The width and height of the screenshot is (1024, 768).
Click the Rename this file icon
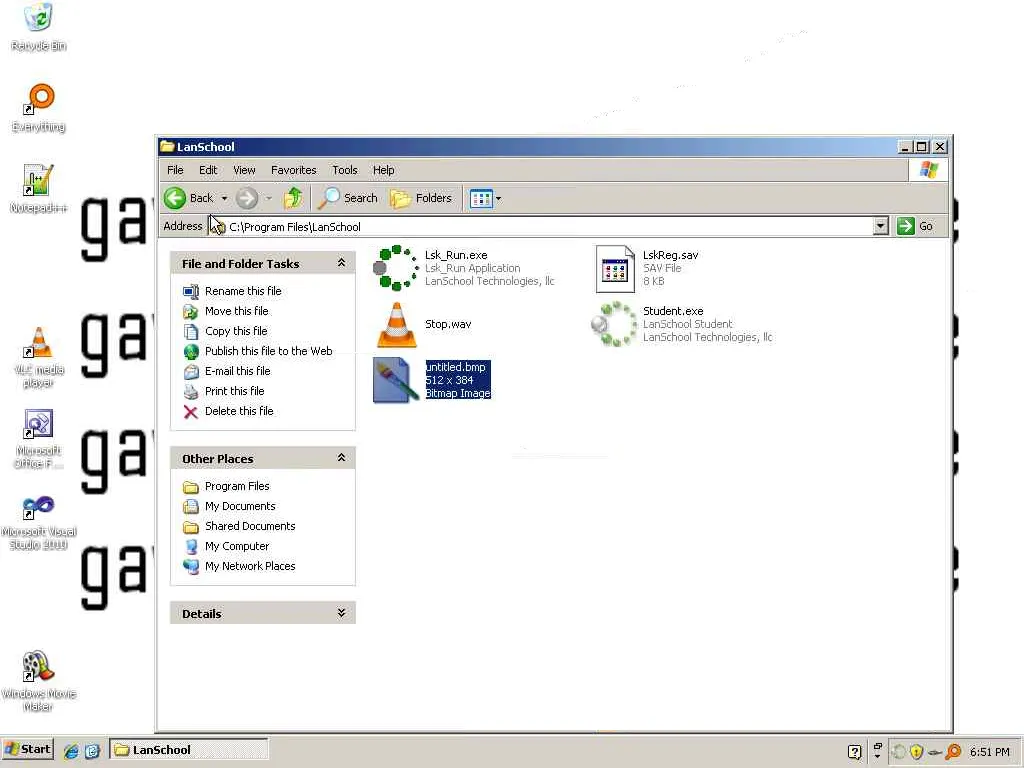coord(191,291)
